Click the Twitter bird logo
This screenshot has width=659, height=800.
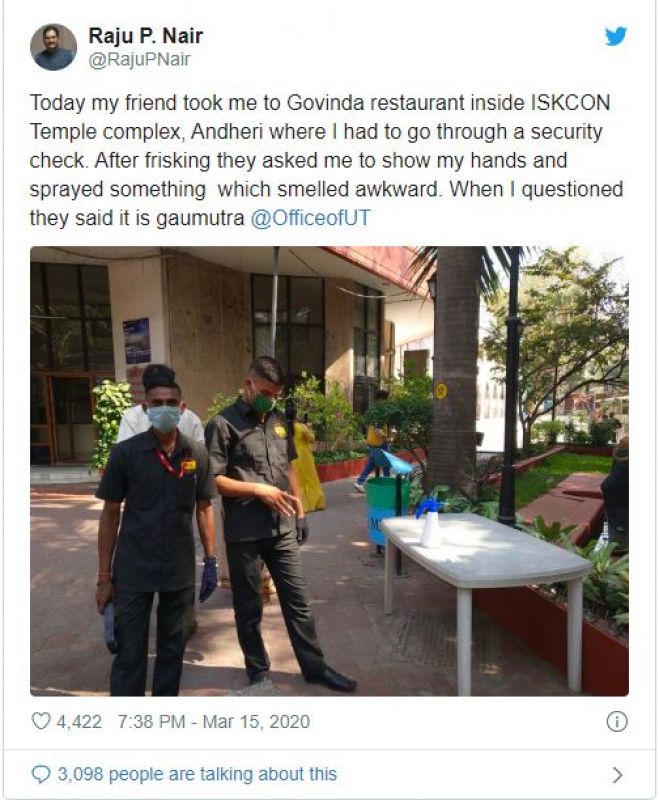[616, 37]
